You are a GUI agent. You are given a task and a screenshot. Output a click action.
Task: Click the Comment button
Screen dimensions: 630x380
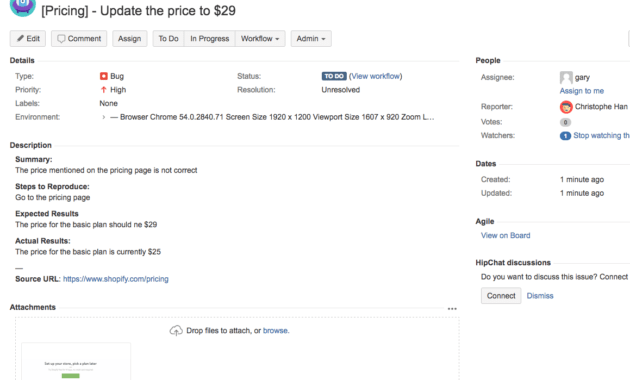pyautogui.click(x=79, y=39)
